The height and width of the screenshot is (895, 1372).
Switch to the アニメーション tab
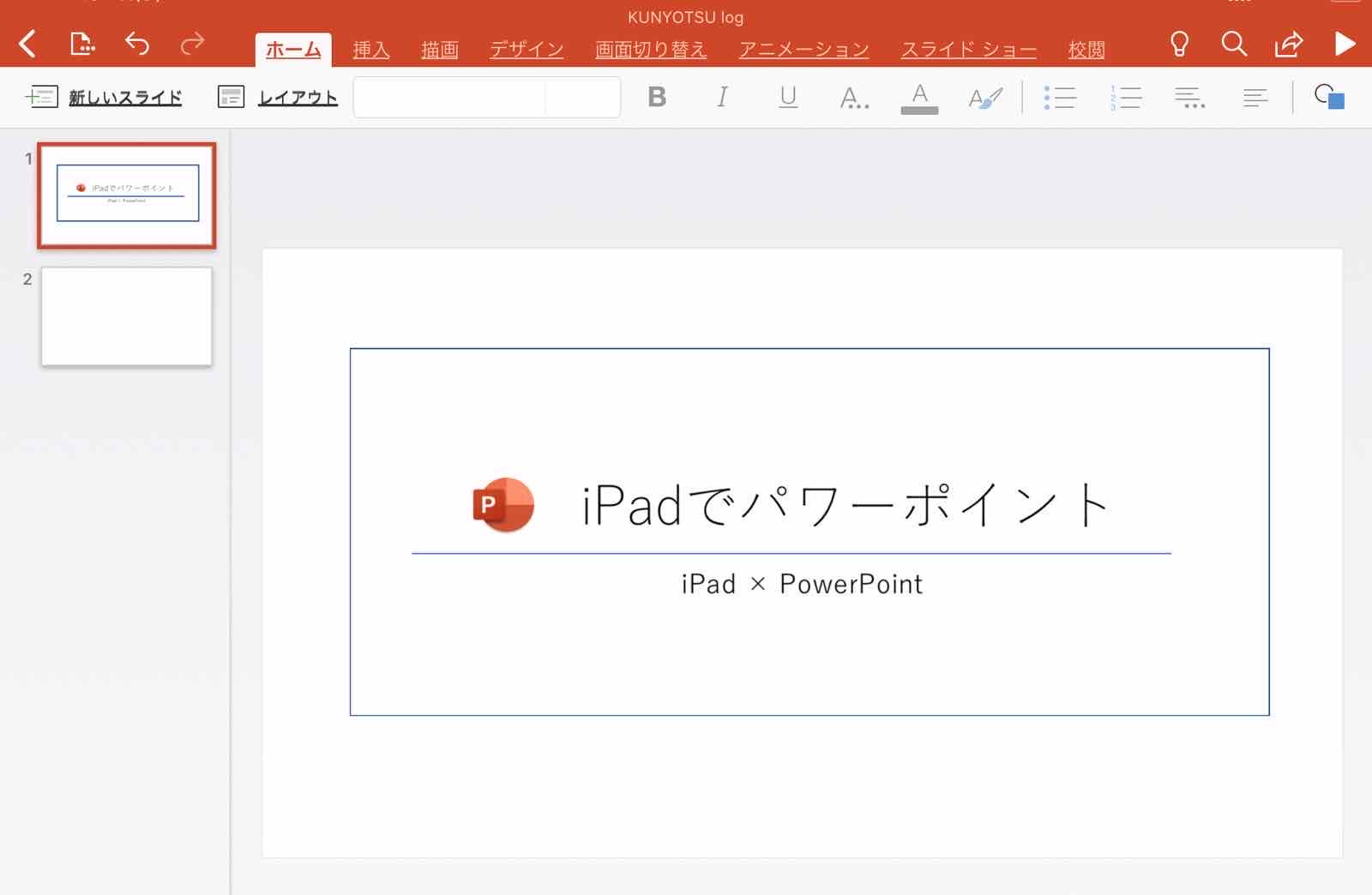pos(804,50)
